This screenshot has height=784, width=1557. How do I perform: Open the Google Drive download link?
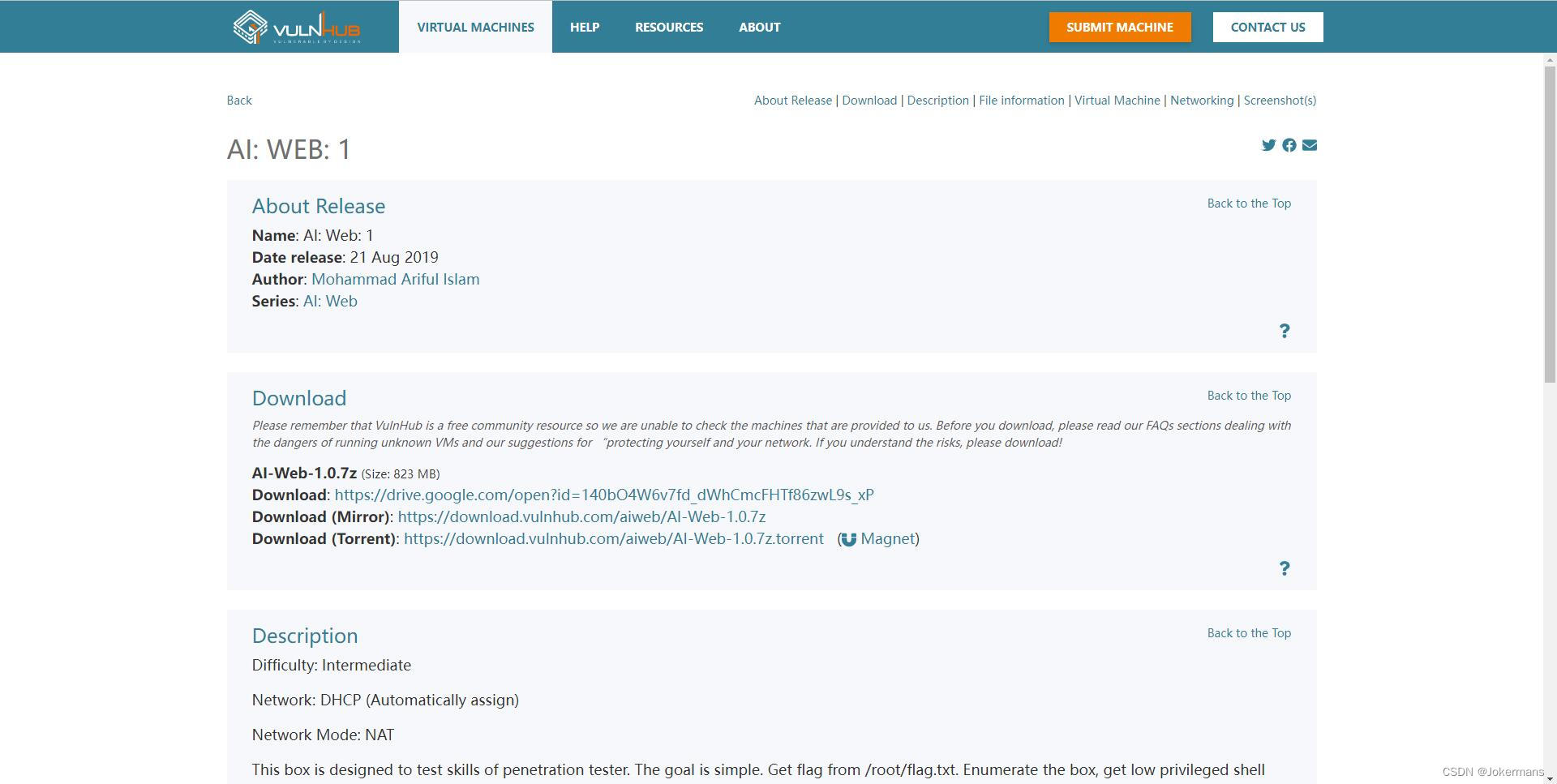(x=604, y=495)
